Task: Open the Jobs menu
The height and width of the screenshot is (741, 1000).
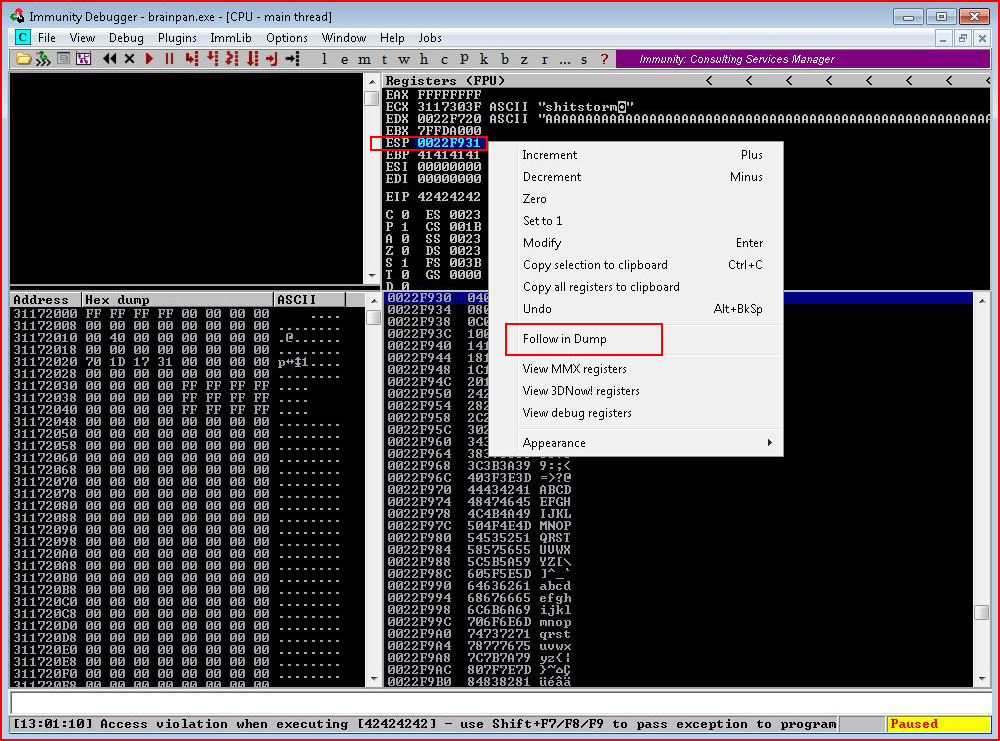Action: tap(430, 38)
